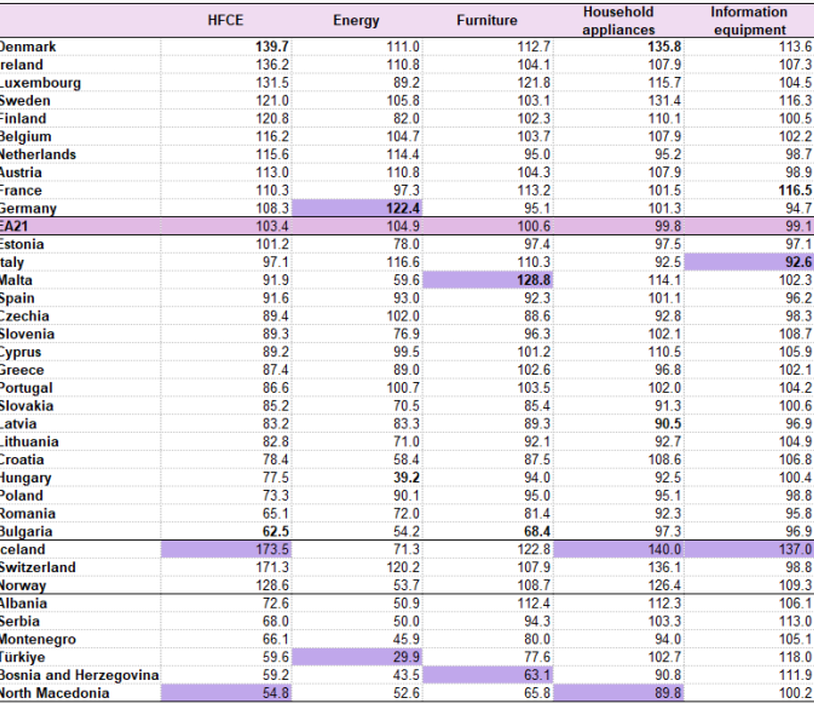Click the Slovakia row label
814x703 pixels.
pyautogui.click(x=26, y=406)
